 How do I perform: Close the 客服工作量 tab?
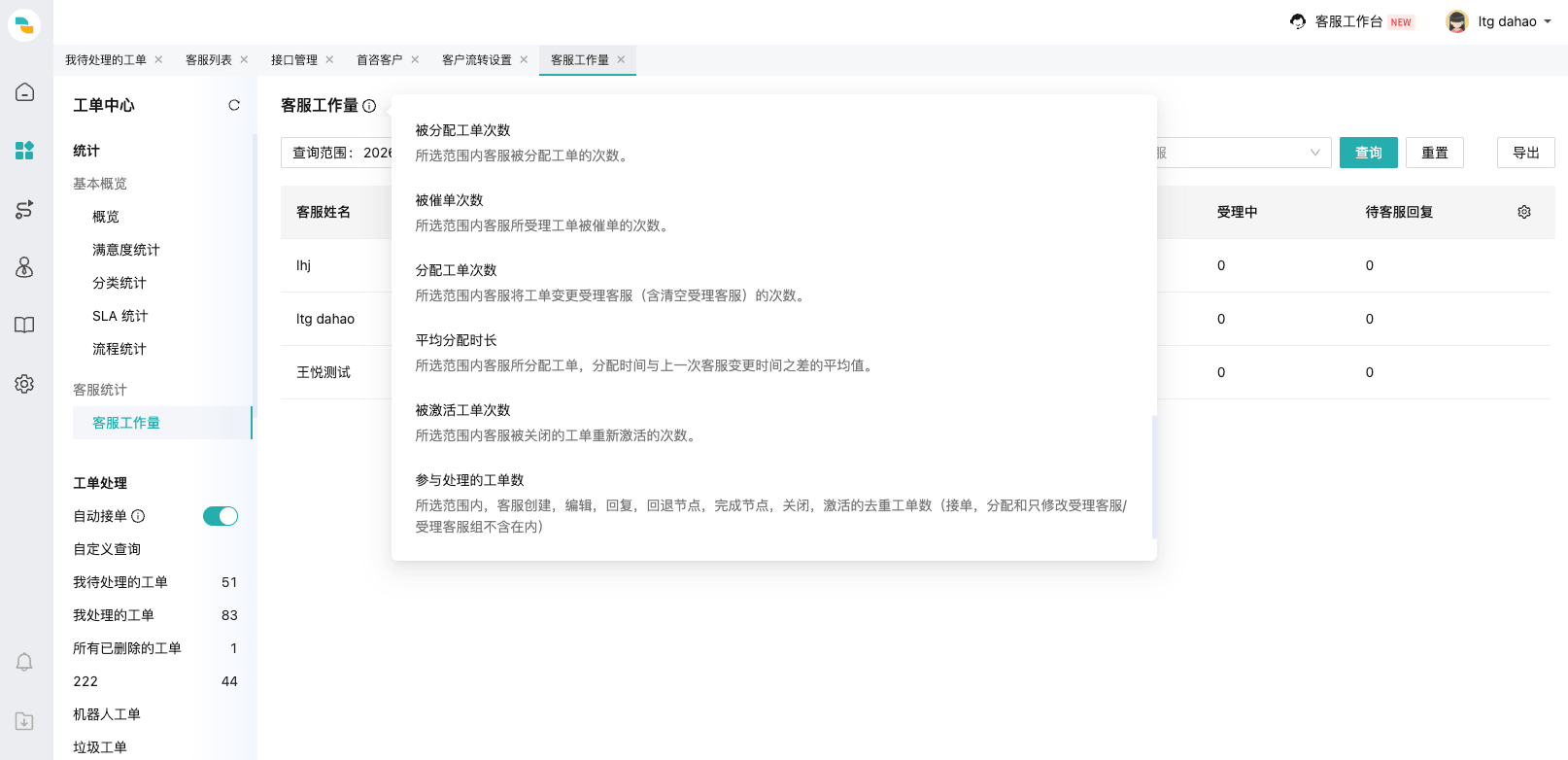tap(621, 59)
